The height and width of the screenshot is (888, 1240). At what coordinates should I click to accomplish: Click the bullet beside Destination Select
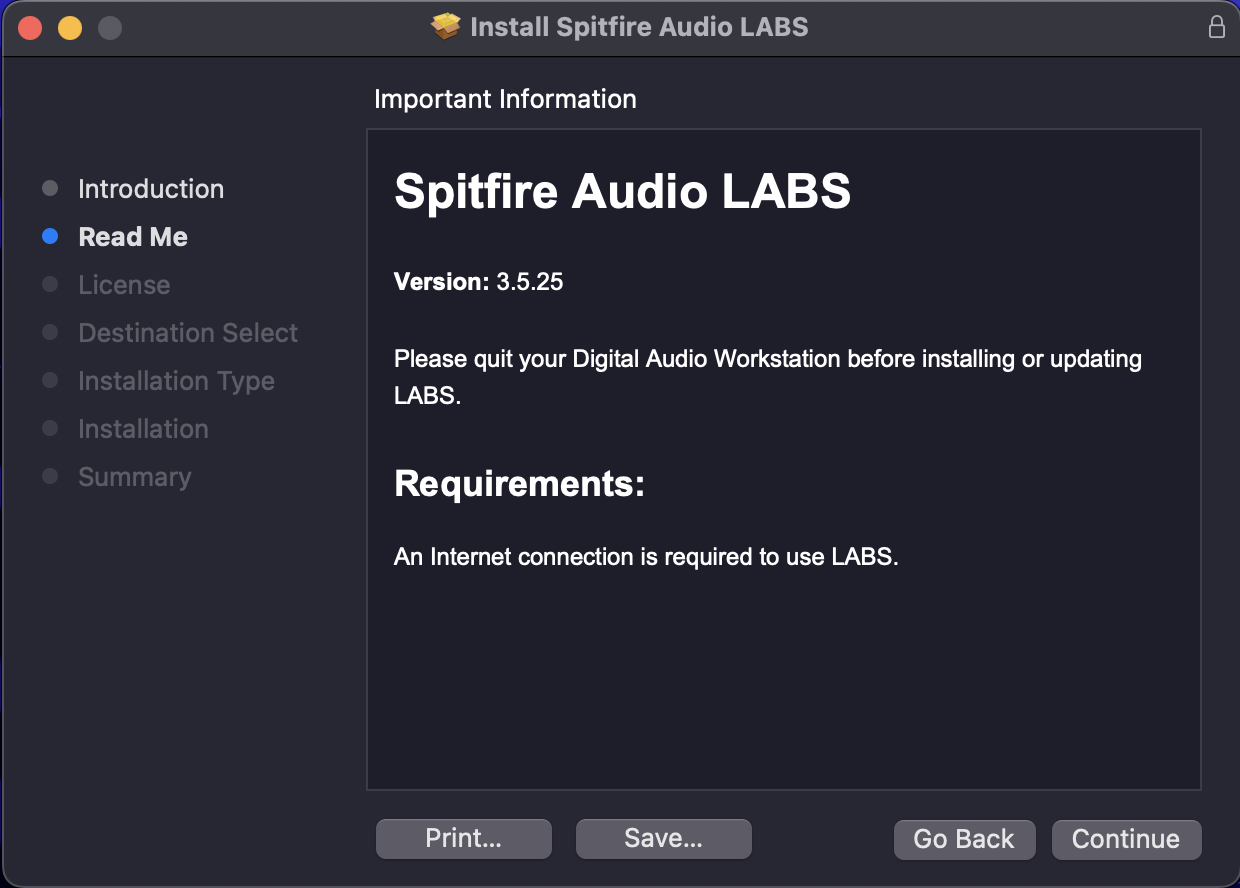(50, 333)
